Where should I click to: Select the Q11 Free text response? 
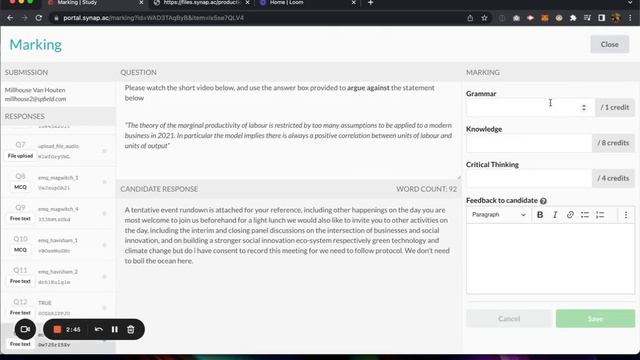point(58,276)
